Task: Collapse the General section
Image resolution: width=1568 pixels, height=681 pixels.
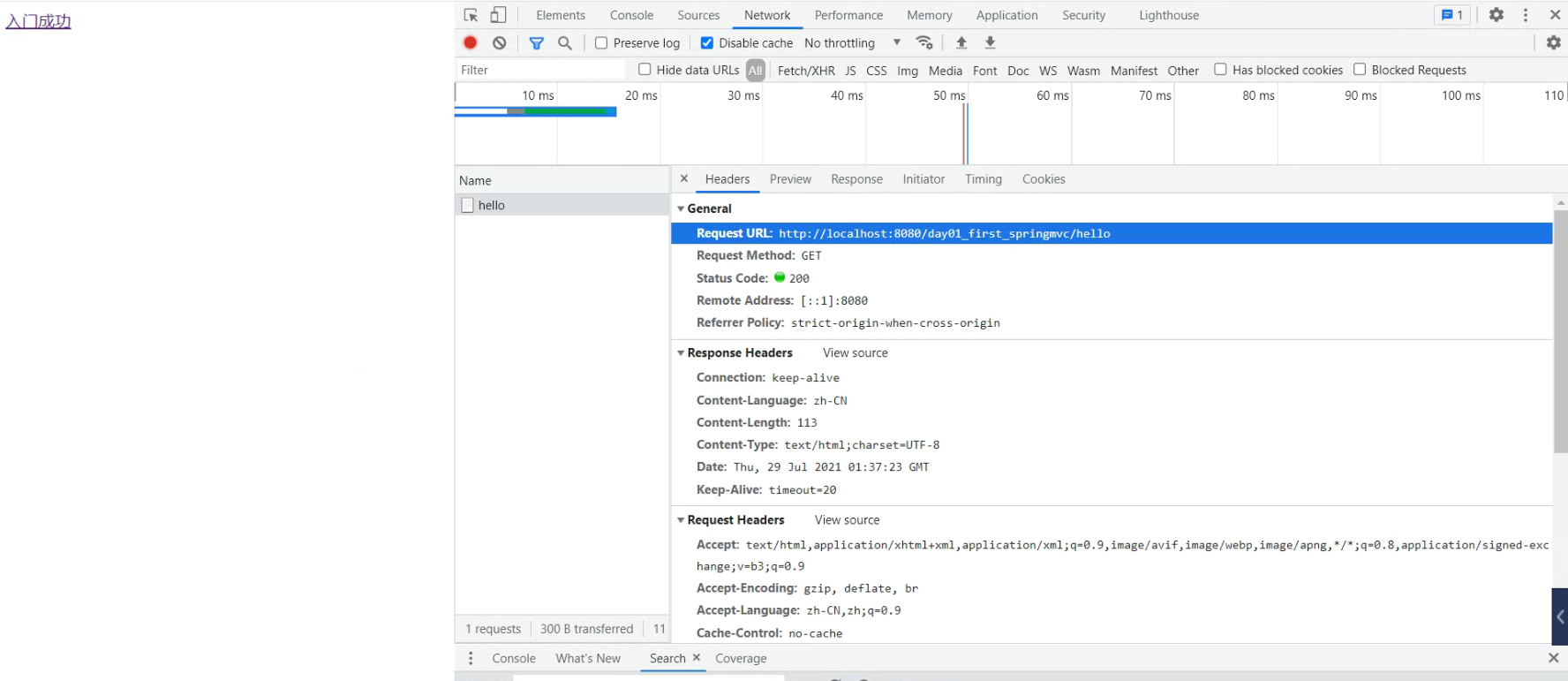Action: click(681, 209)
